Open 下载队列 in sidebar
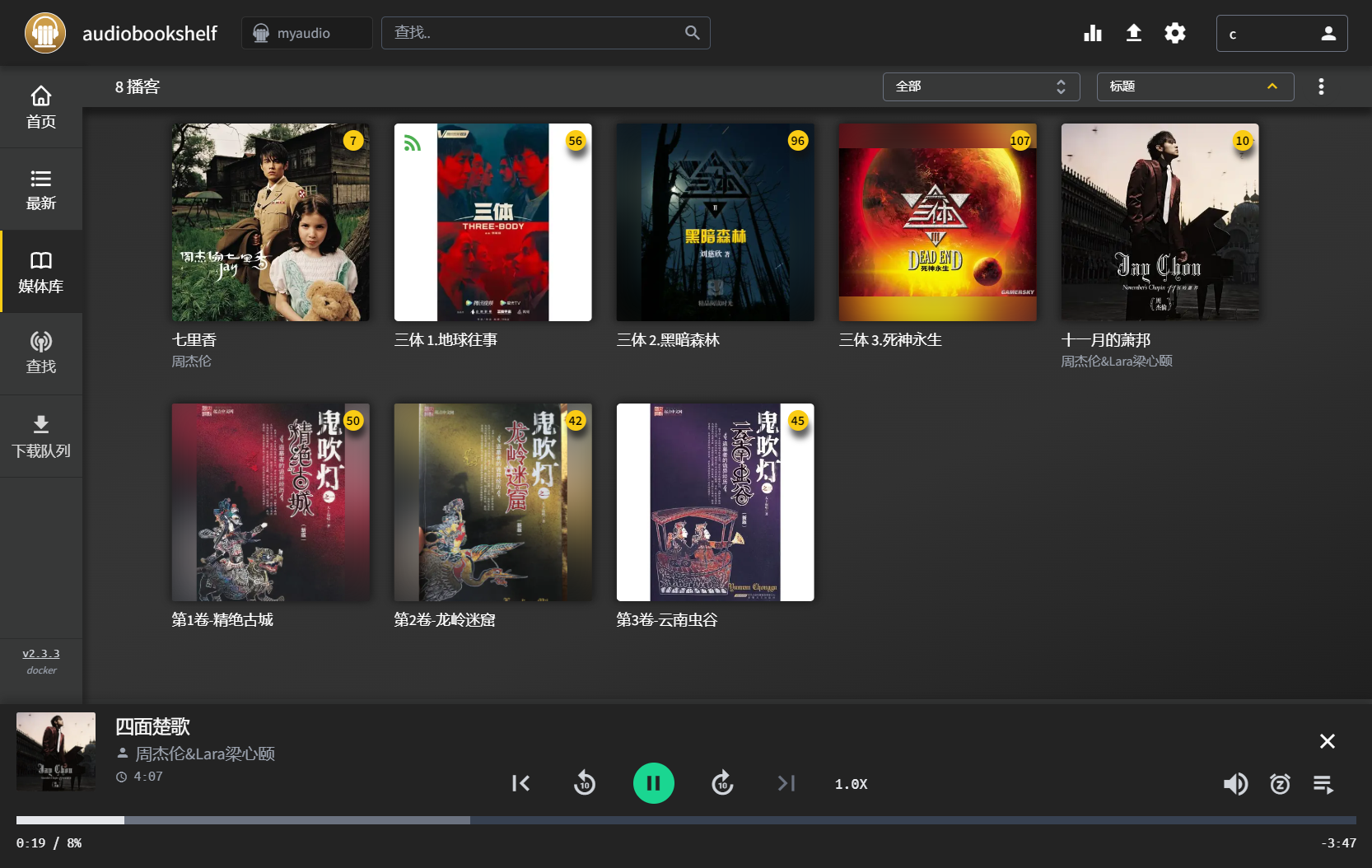 pos(41,436)
